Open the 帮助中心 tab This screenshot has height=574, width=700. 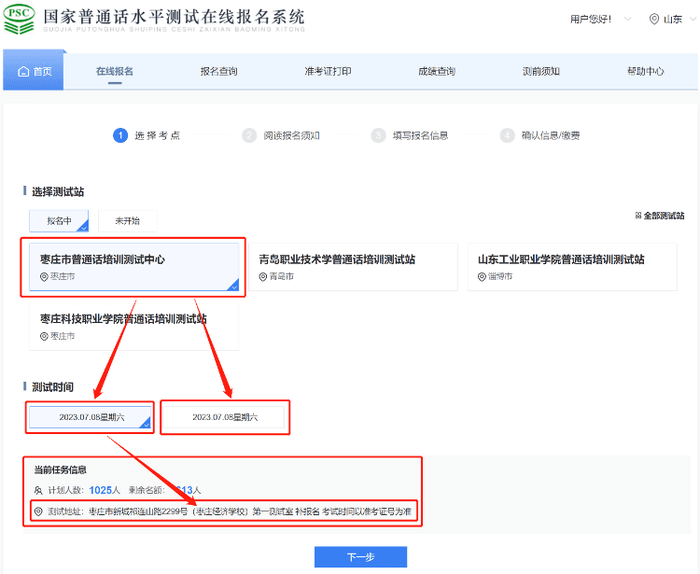tap(645, 72)
